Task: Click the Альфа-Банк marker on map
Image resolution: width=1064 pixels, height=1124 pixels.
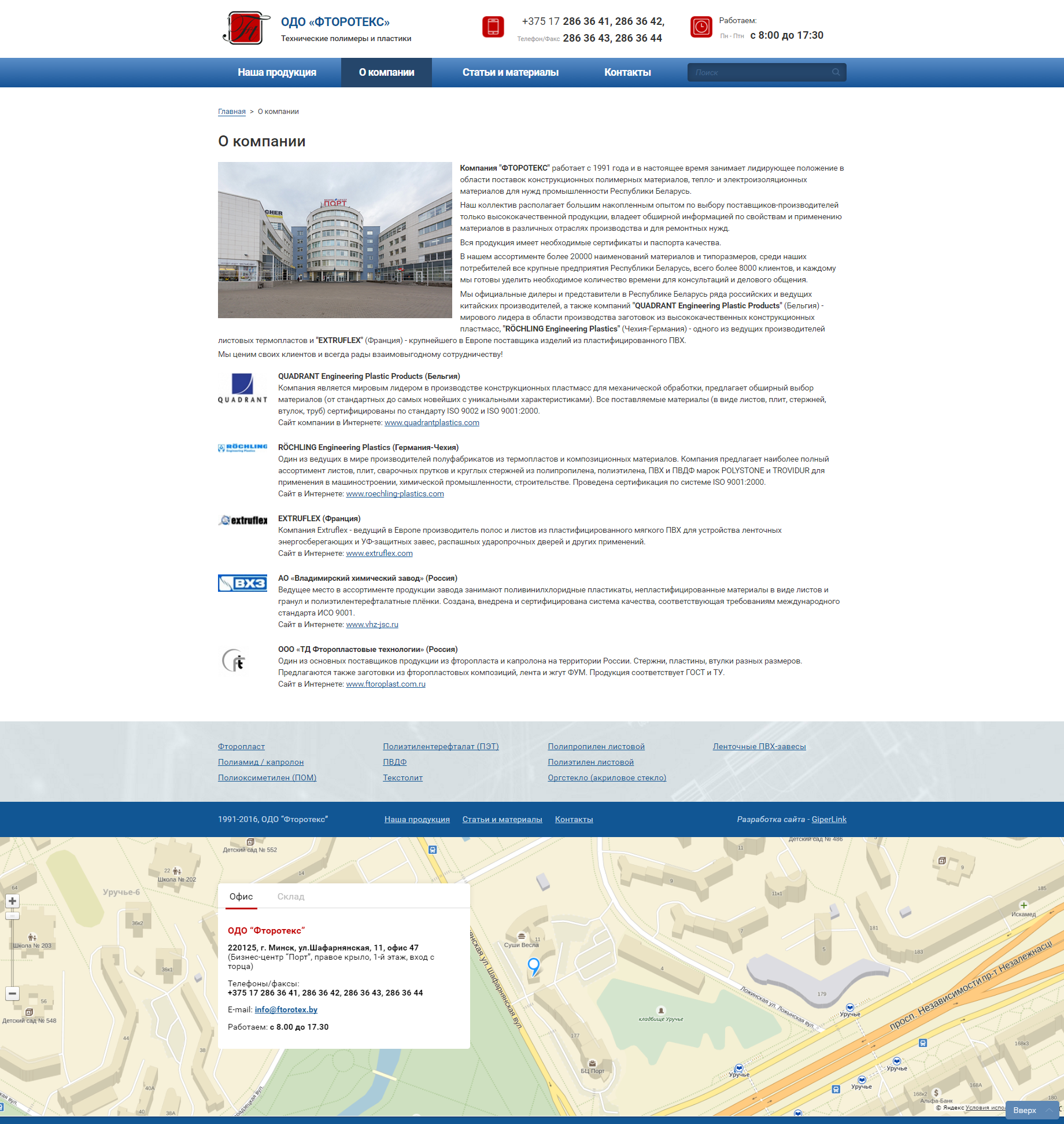Action: point(936,1093)
